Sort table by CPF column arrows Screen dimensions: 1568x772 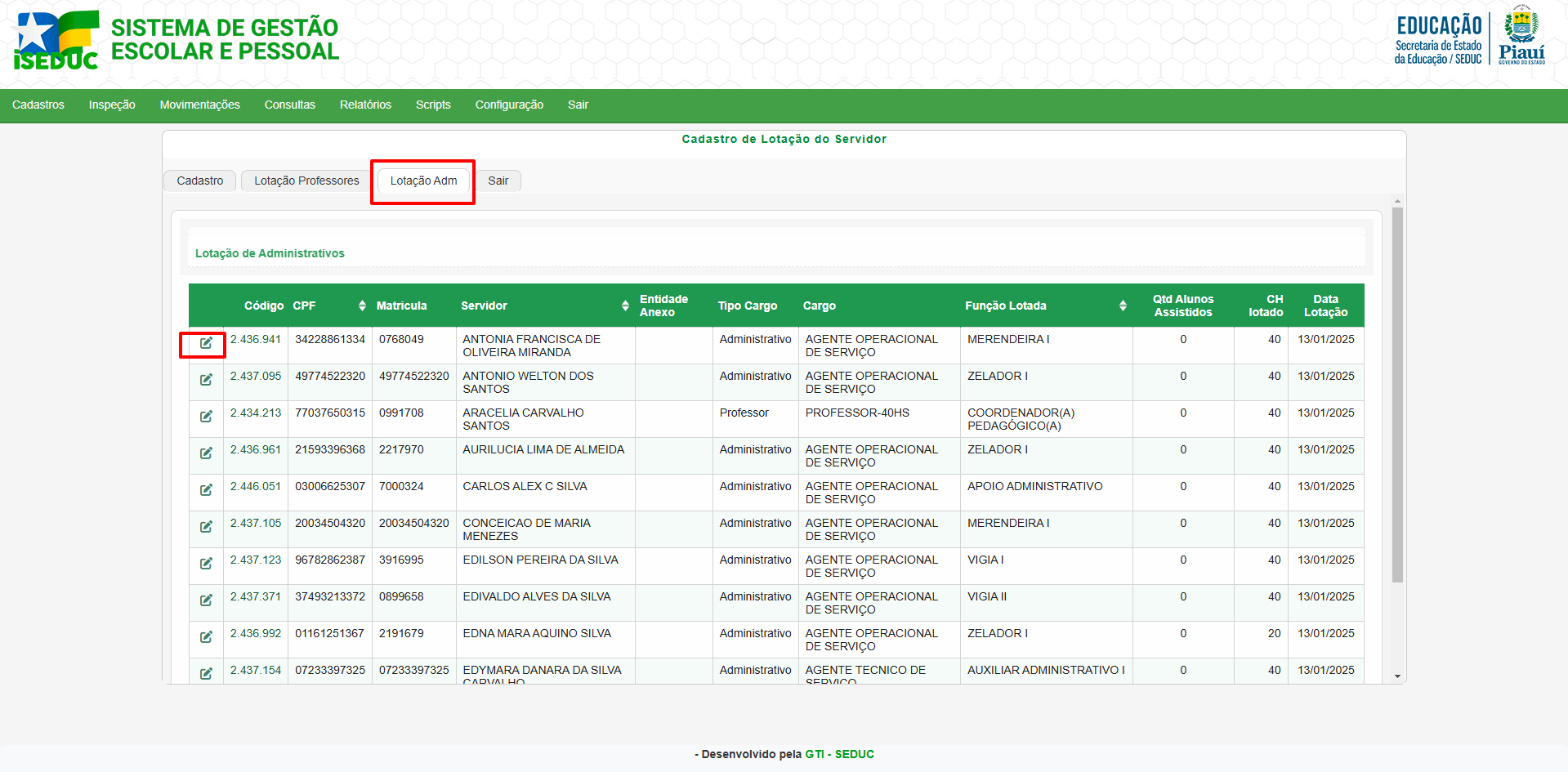(x=362, y=306)
